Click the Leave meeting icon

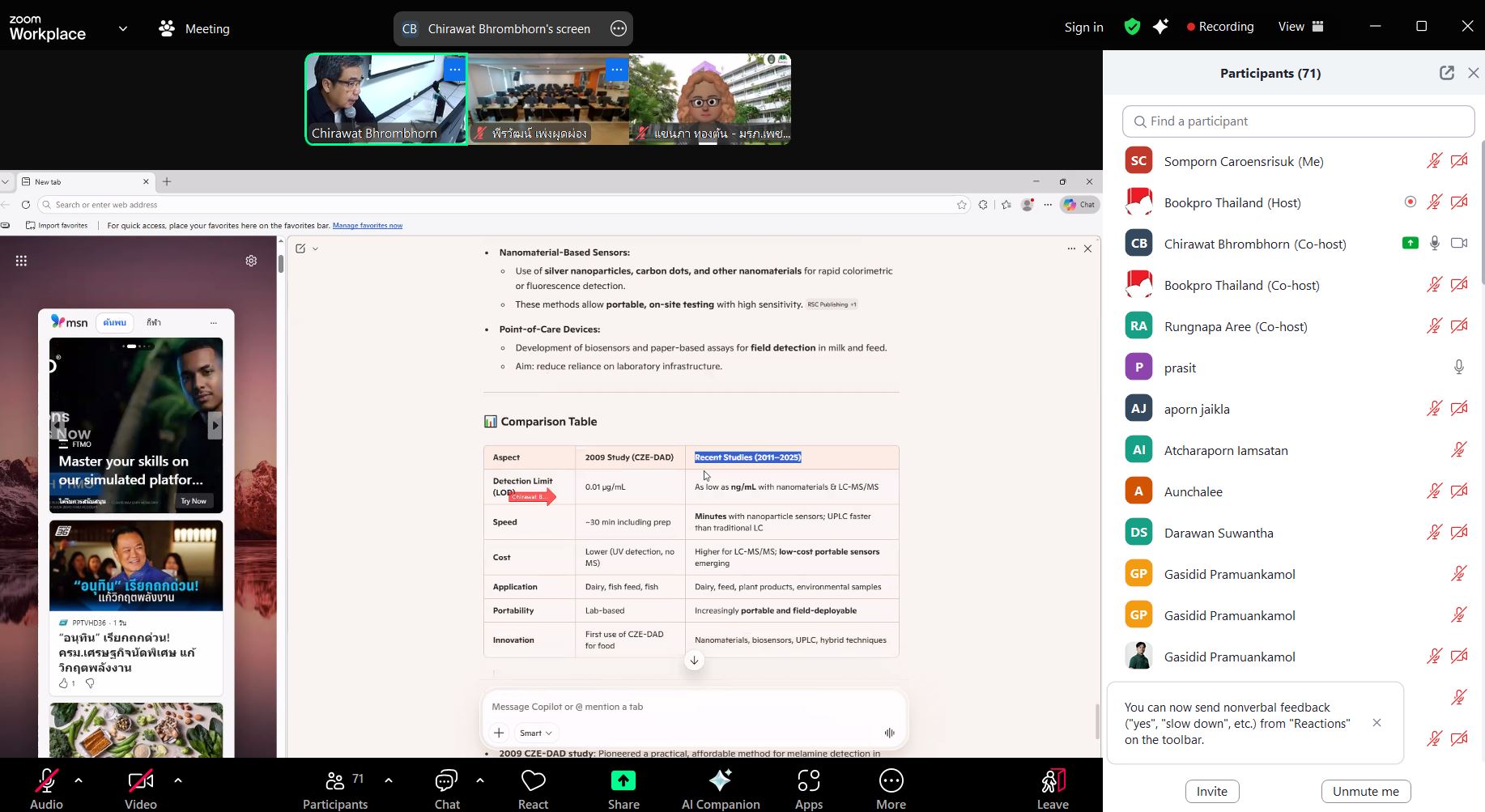coord(1052,782)
